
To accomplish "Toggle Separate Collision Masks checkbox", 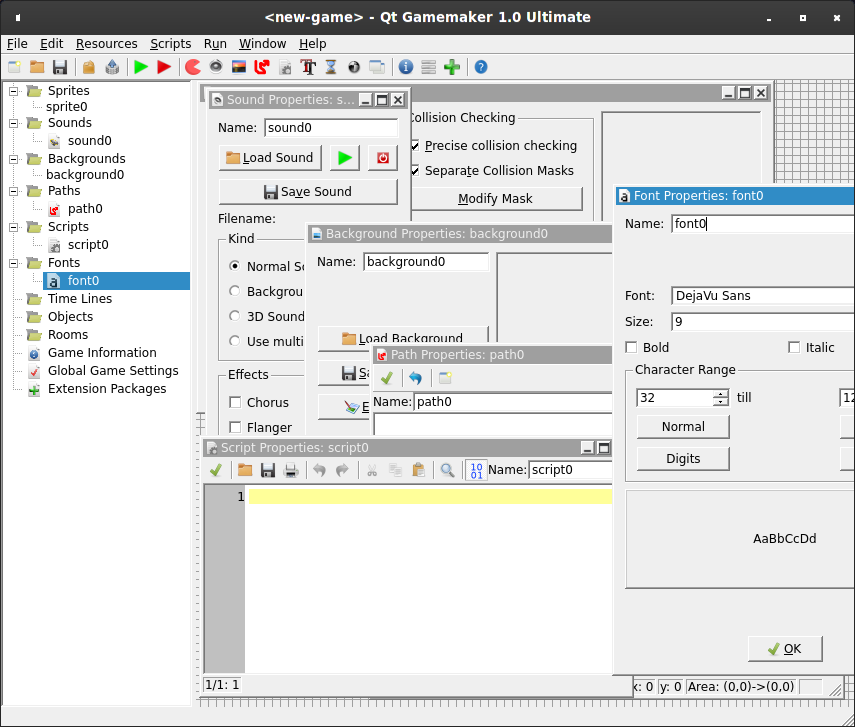I will [415, 171].
